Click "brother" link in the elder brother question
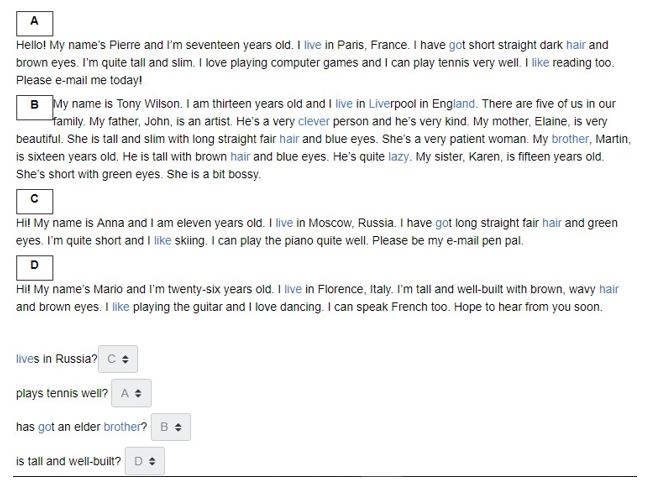The width and height of the screenshot is (666, 491). (x=123, y=427)
